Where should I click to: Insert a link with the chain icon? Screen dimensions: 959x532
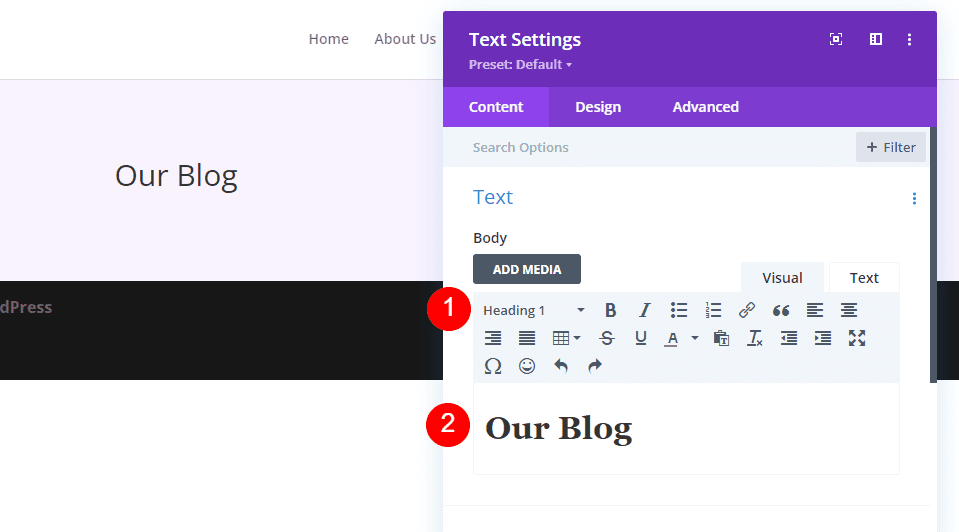click(747, 310)
